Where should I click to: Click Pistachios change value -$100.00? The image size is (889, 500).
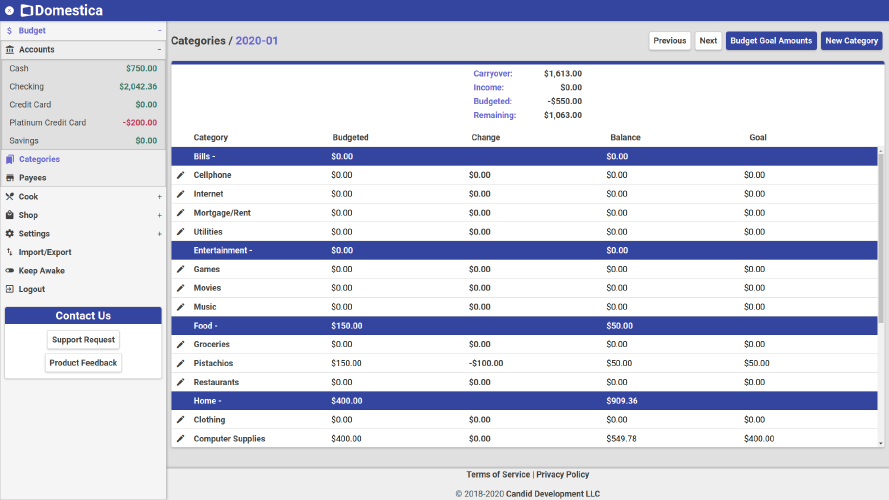(486, 363)
